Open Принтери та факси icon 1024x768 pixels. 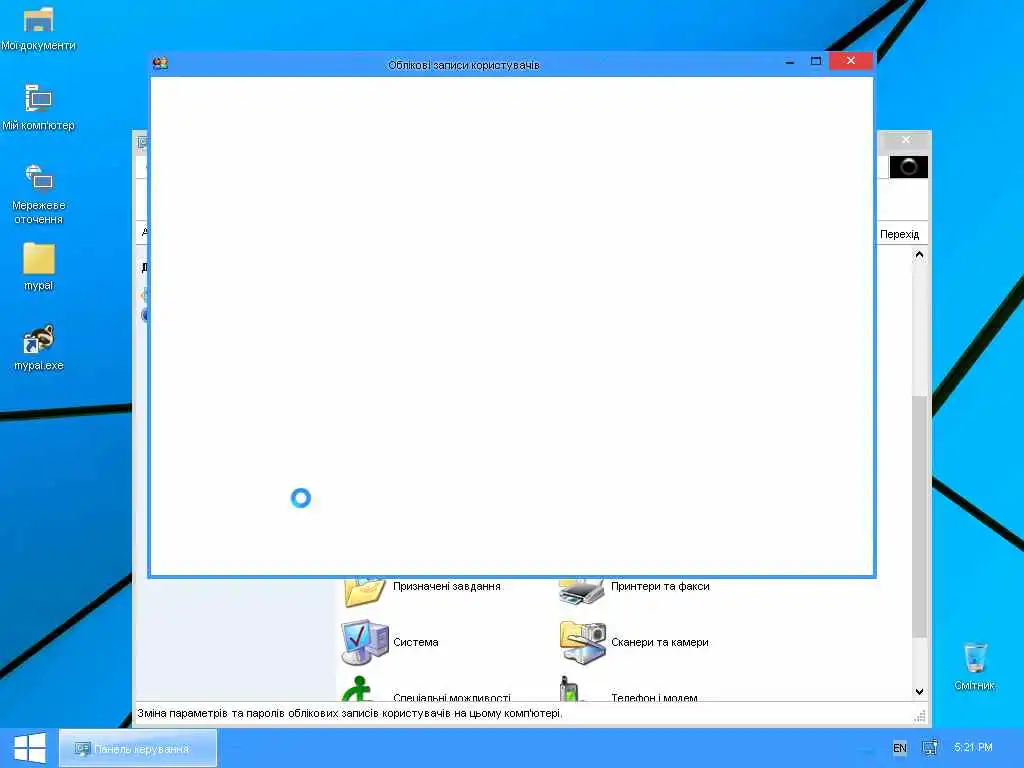[x=583, y=590]
